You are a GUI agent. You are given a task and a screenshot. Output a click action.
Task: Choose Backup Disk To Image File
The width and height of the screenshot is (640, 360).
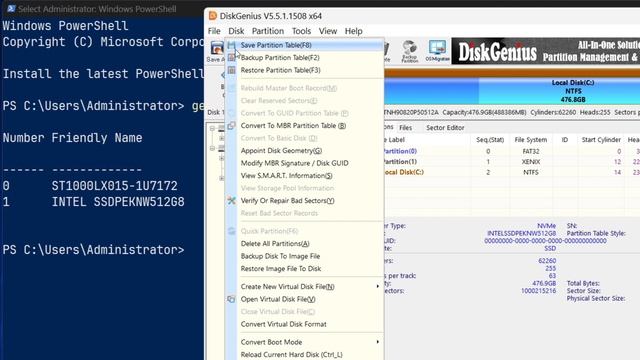pos(304,256)
